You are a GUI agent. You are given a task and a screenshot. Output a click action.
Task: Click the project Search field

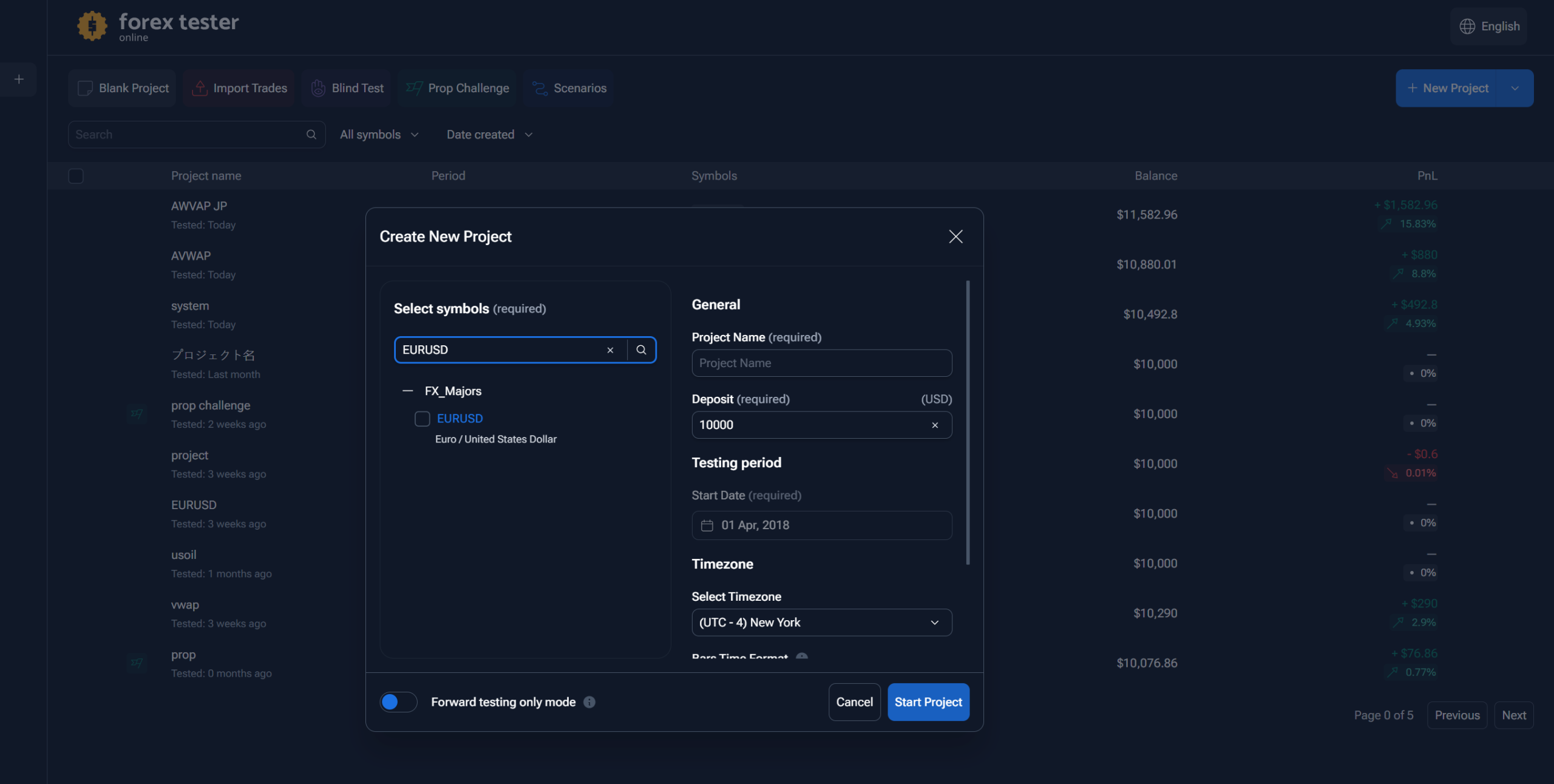[x=197, y=135]
